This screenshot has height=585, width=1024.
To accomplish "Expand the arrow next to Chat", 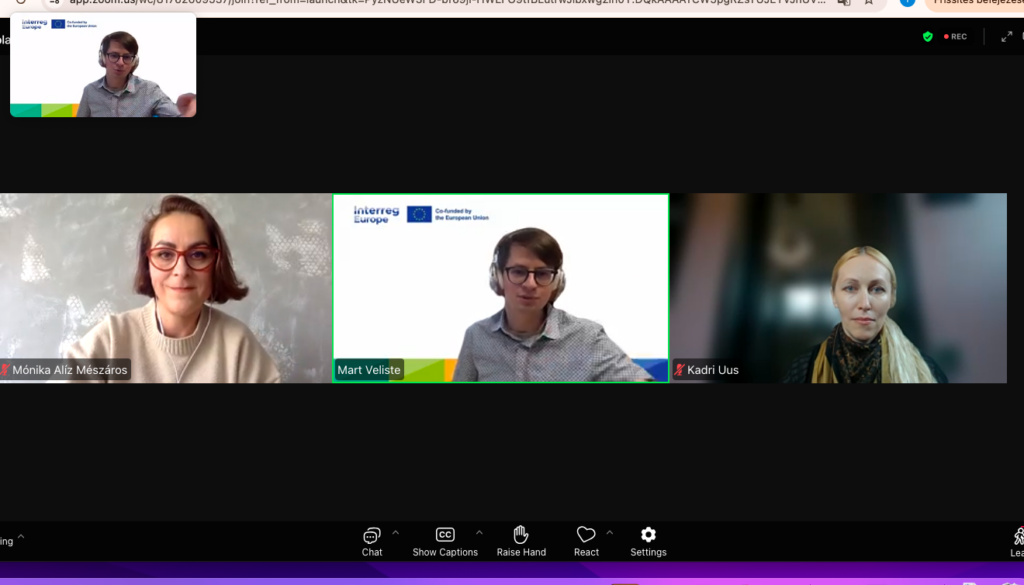I will [x=396, y=533].
